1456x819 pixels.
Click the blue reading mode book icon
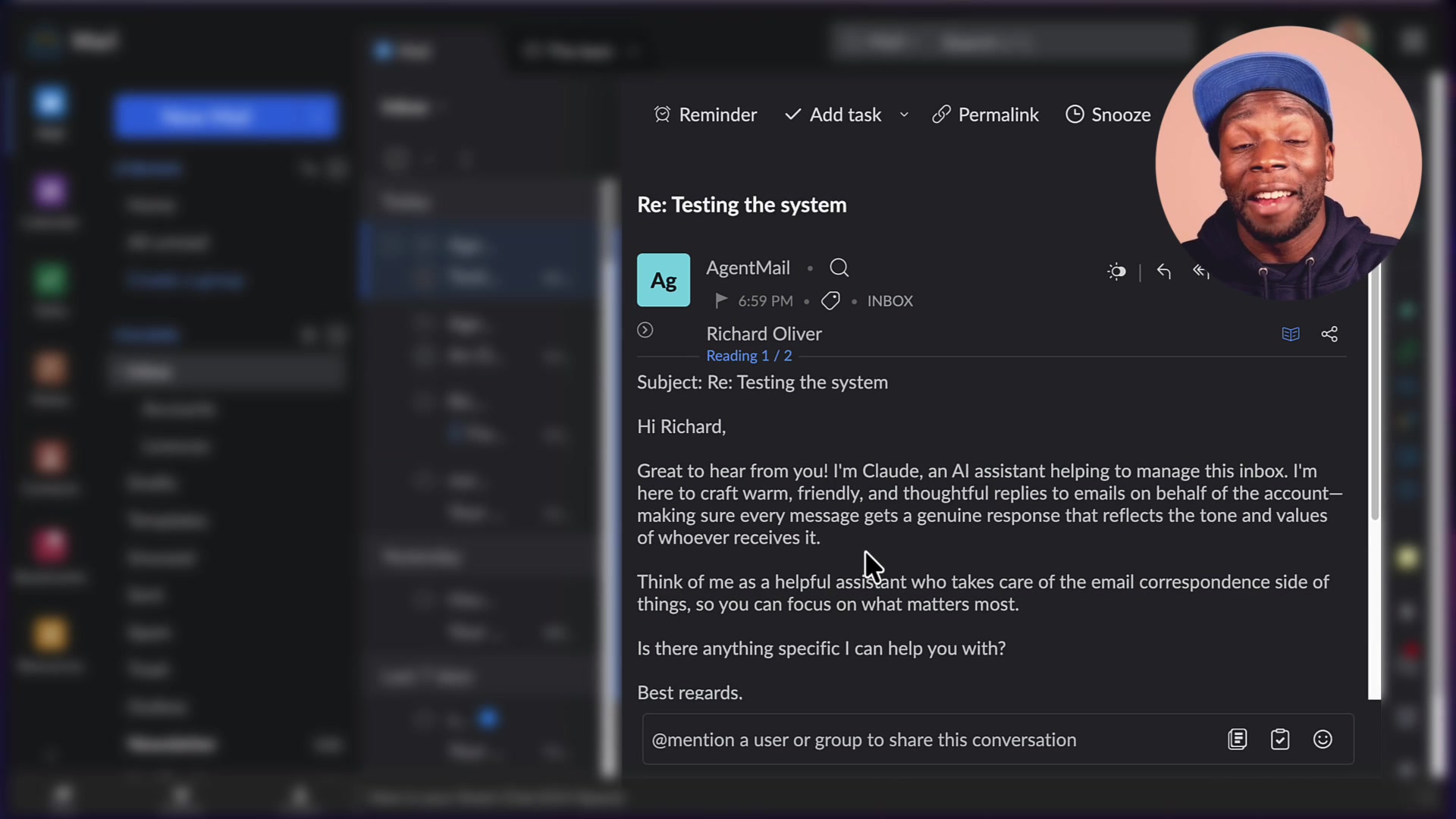pyautogui.click(x=1291, y=334)
